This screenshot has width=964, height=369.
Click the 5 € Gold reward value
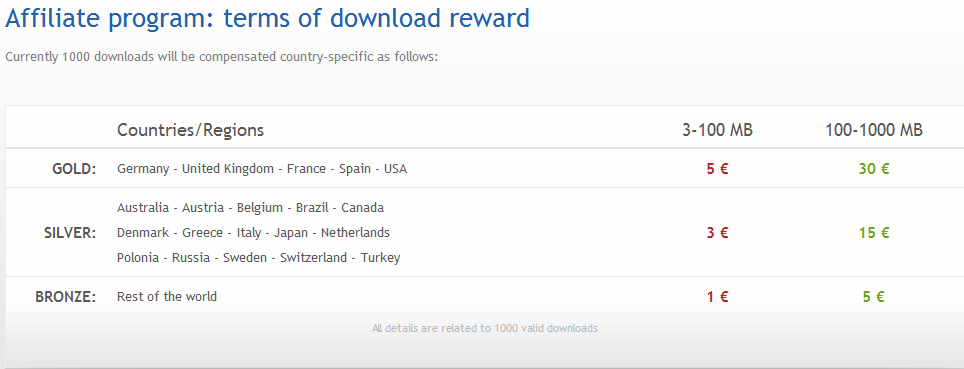pyautogui.click(x=717, y=169)
